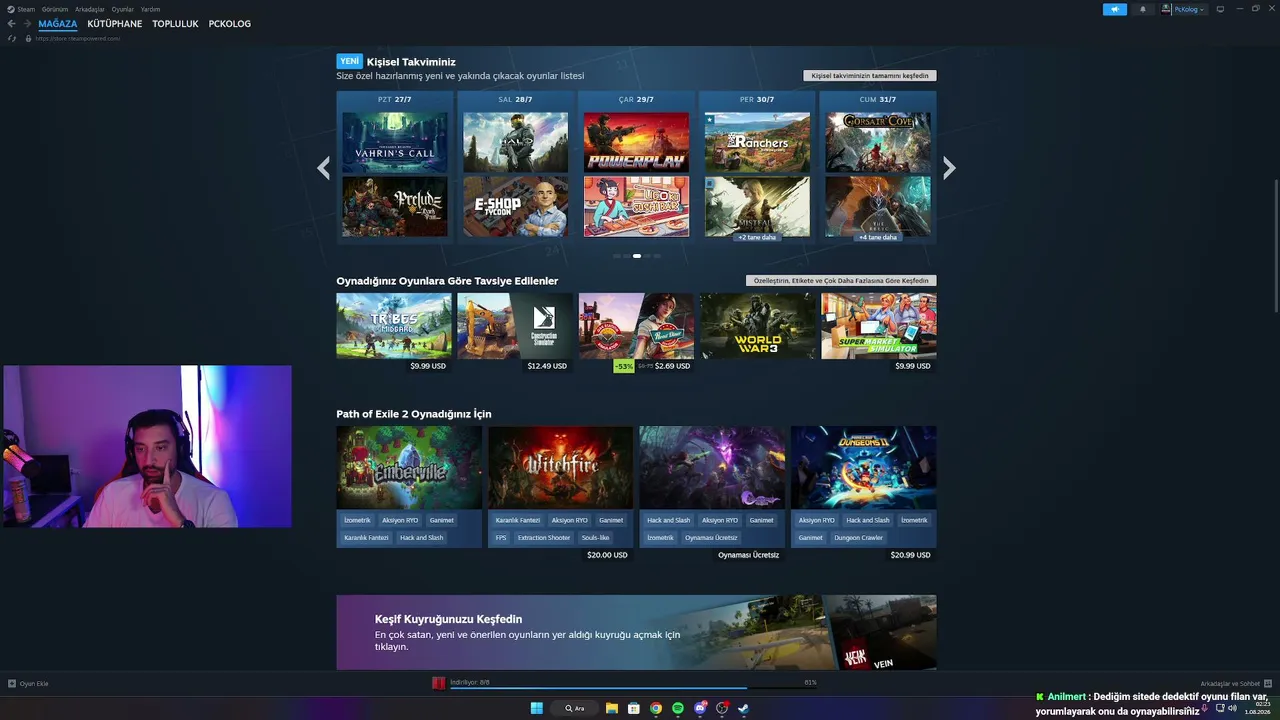Open Microsoft Store from the taskbar
The width and height of the screenshot is (1280, 720).
634,708
